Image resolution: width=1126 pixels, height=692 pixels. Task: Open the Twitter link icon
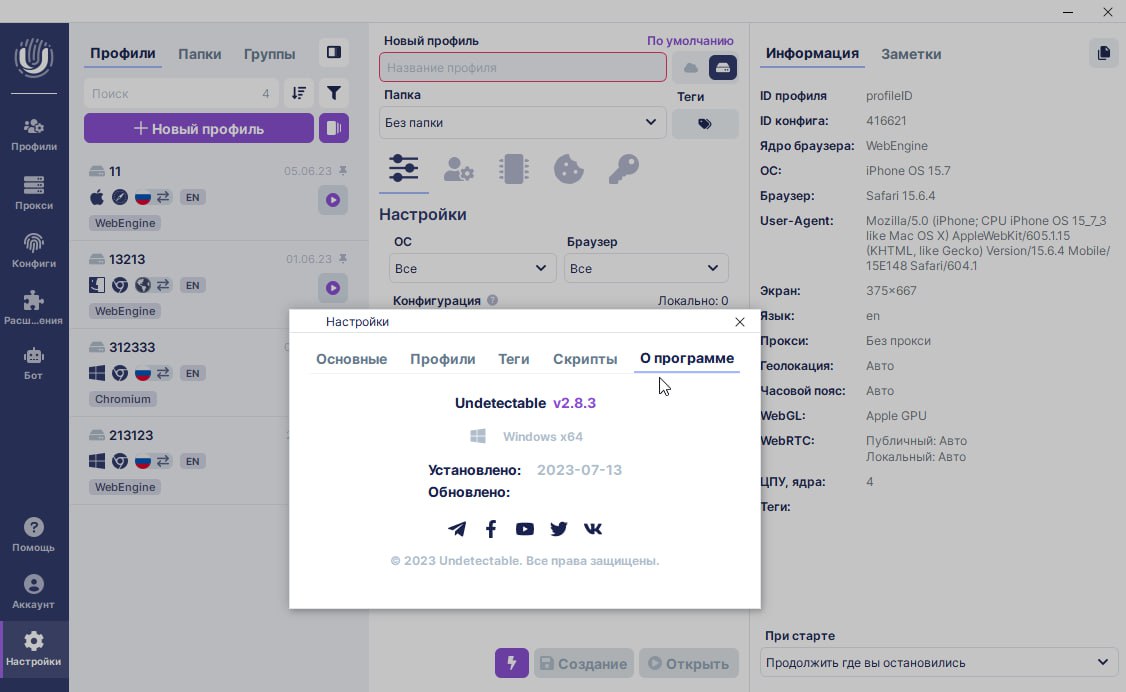[x=559, y=529]
